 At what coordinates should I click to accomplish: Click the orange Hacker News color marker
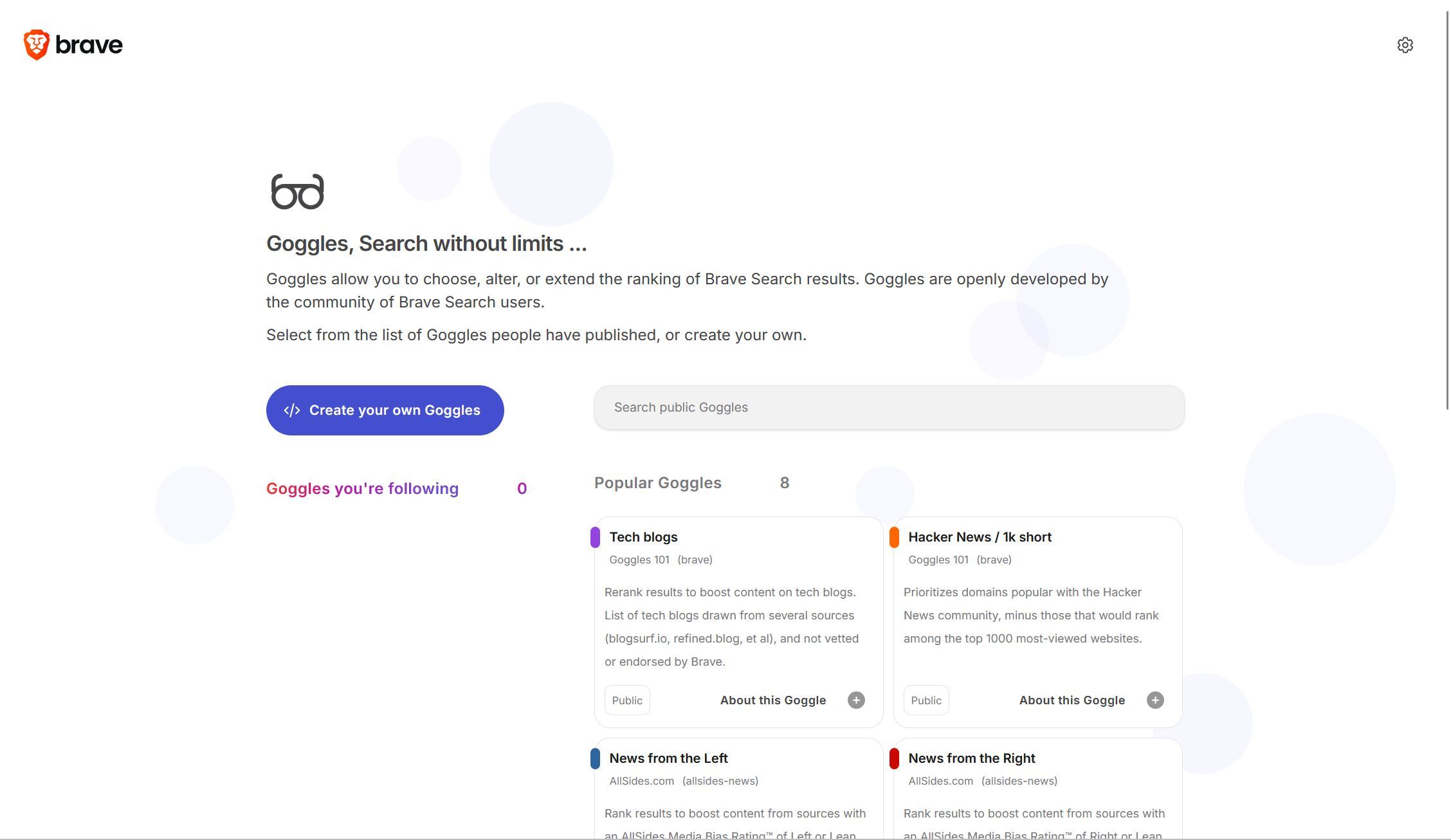click(894, 537)
